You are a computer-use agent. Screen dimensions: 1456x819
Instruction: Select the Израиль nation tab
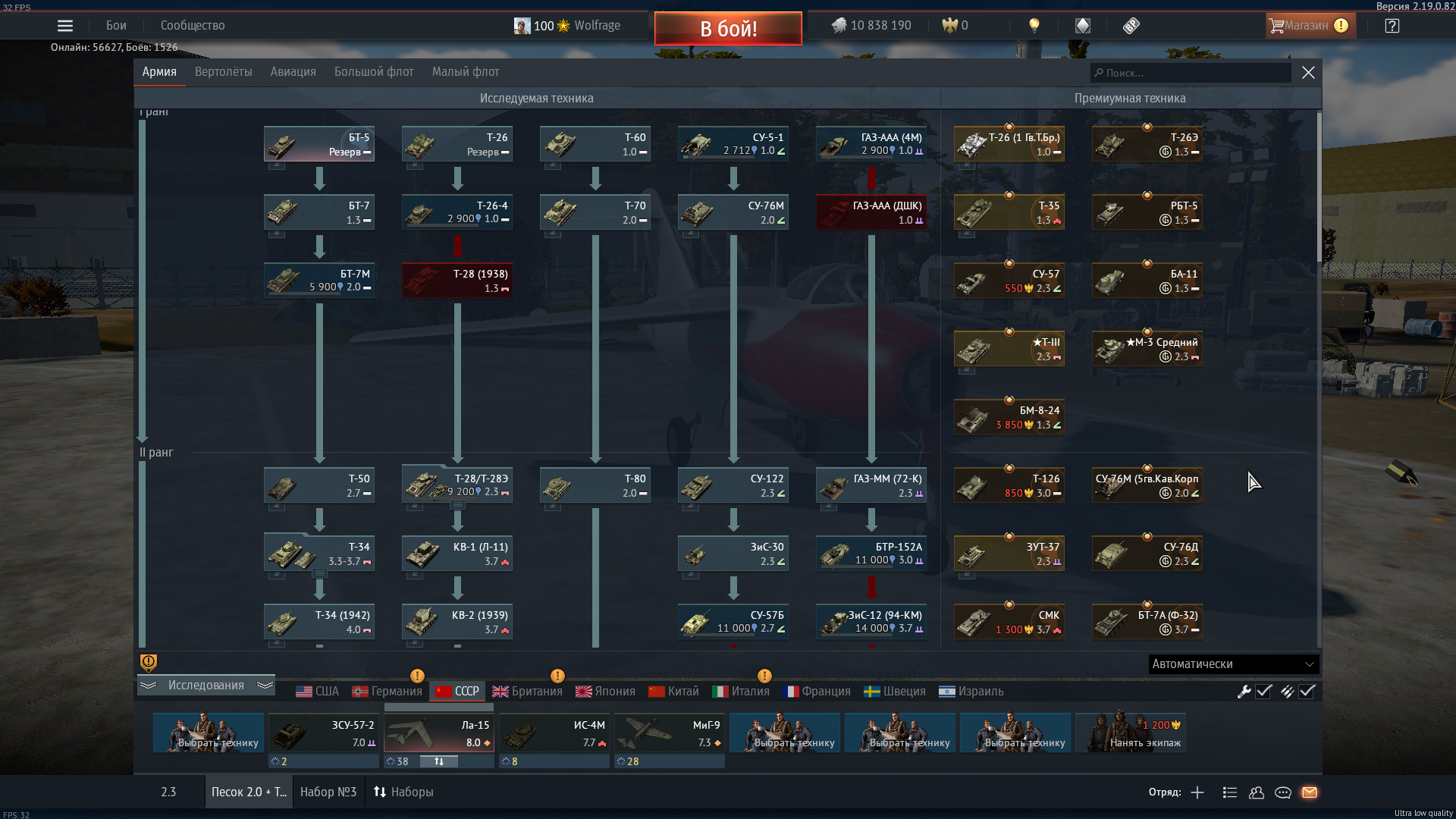coord(971,692)
